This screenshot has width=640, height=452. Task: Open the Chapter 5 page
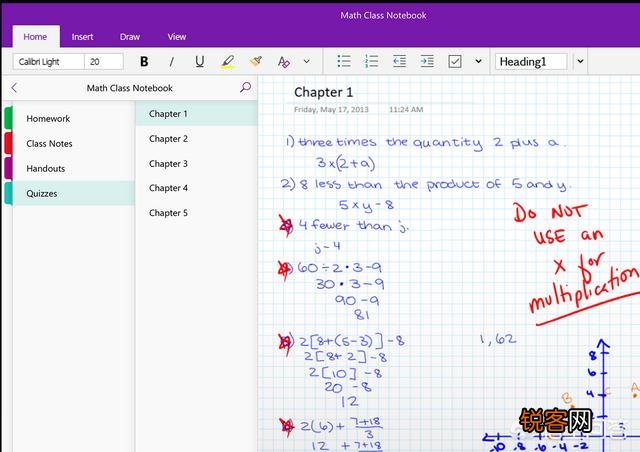tap(196, 213)
